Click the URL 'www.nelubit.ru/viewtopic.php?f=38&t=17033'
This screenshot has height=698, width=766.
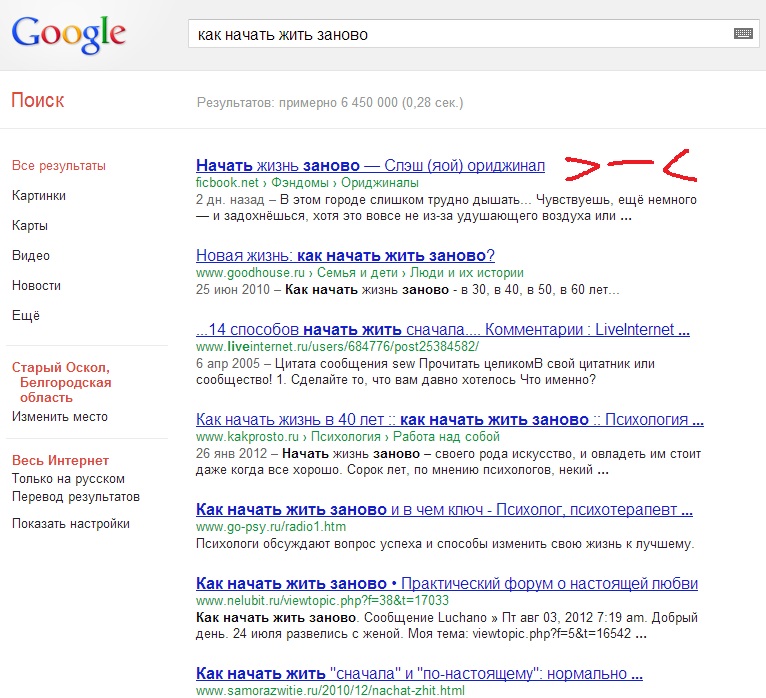point(322,600)
